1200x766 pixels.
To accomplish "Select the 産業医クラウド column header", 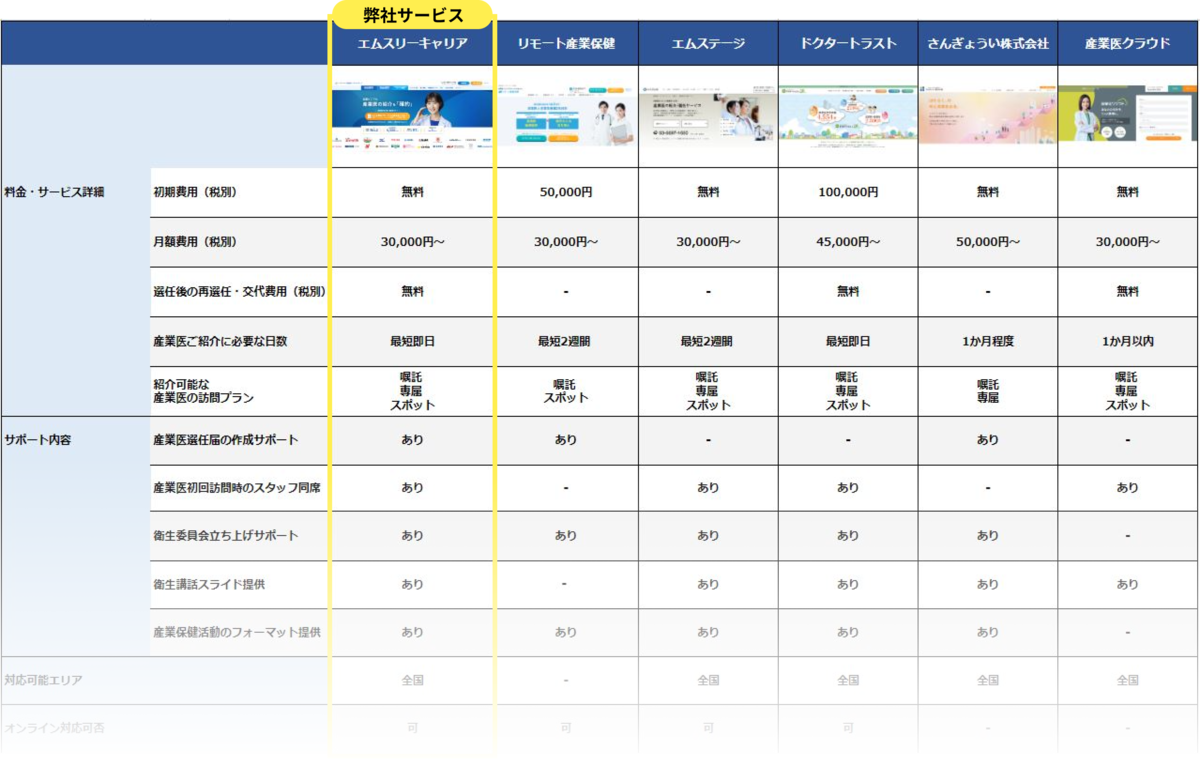I will [1128, 44].
